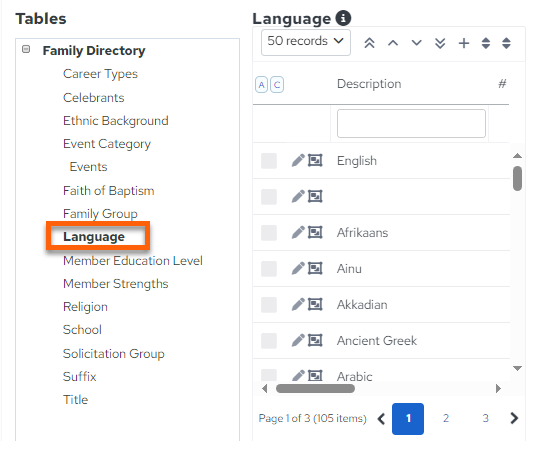Viewport: 545px width, 449px height.
Task: Tick the checkbox for English row
Action: [269, 161]
